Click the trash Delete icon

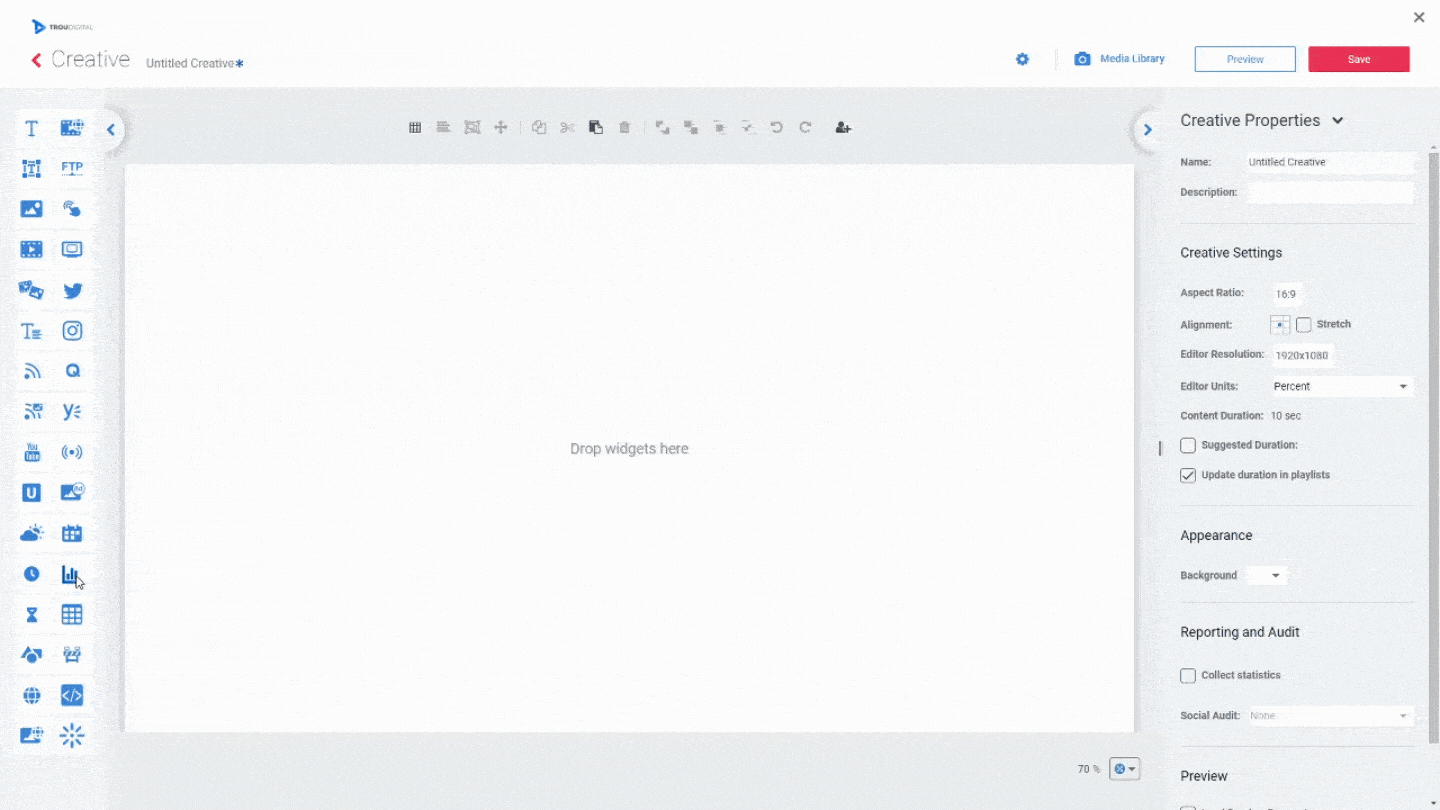point(625,127)
